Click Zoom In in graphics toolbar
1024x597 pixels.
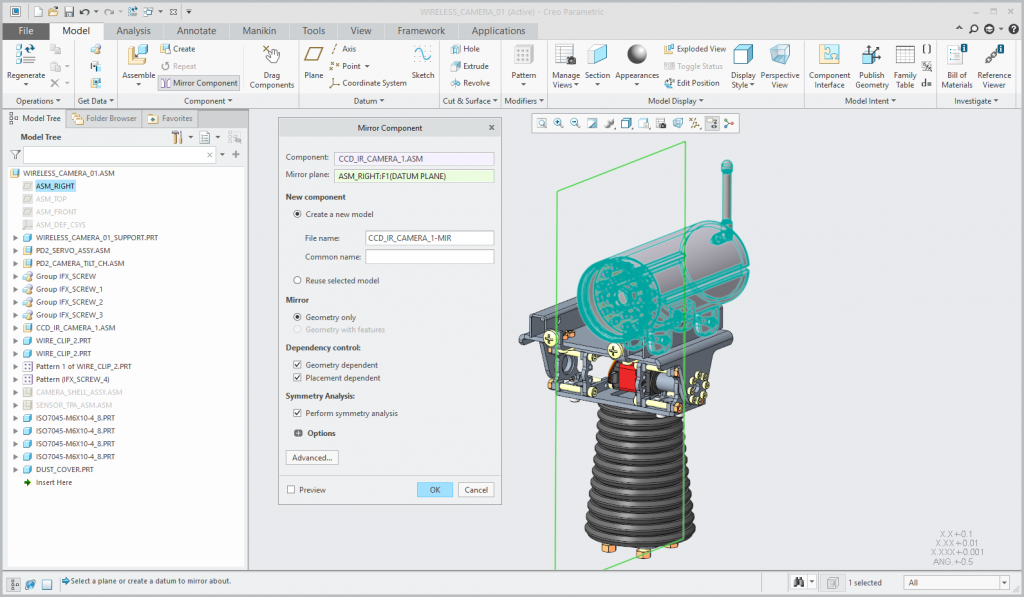click(x=558, y=123)
